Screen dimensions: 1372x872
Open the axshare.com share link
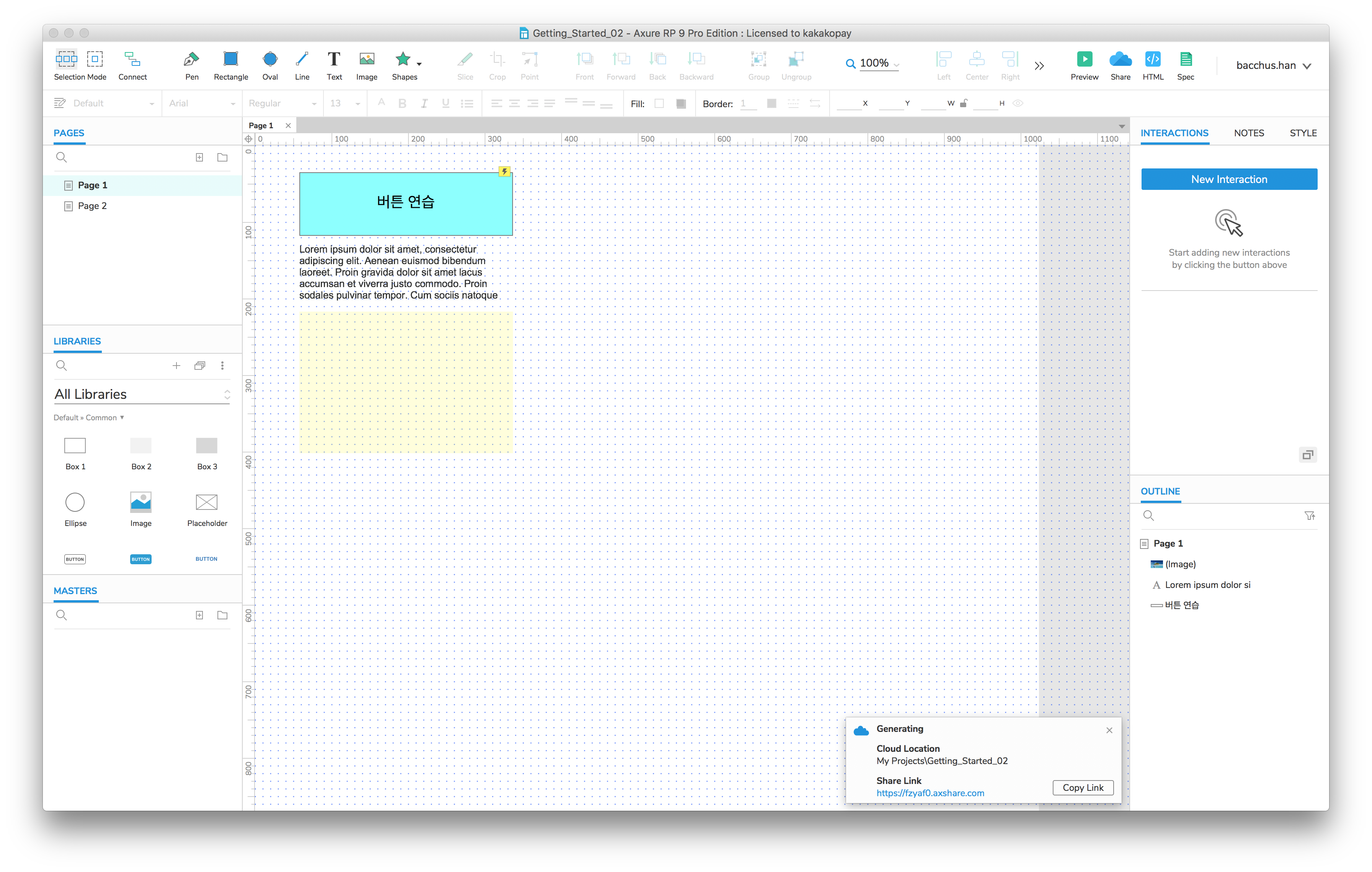[x=930, y=793]
